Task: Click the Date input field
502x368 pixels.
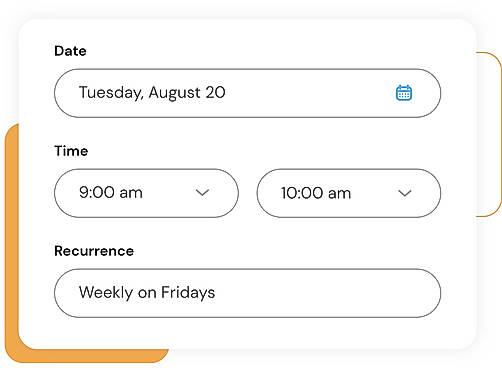Action: point(247,93)
